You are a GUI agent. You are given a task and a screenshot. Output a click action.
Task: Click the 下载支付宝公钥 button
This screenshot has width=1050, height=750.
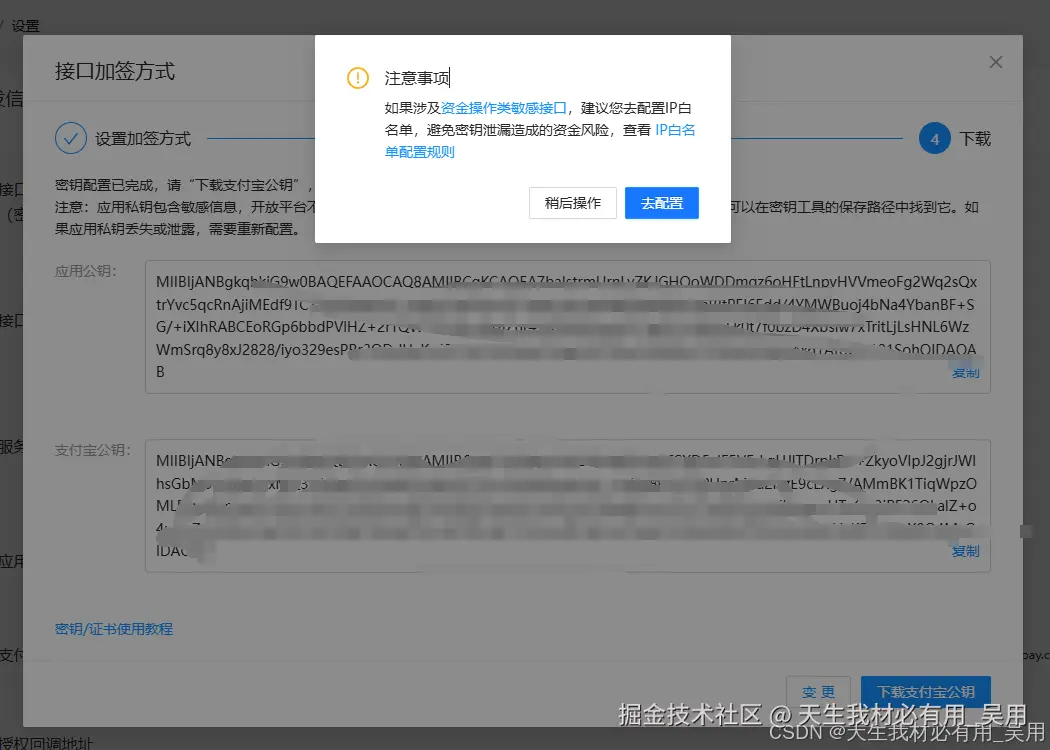click(x=925, y=691)
